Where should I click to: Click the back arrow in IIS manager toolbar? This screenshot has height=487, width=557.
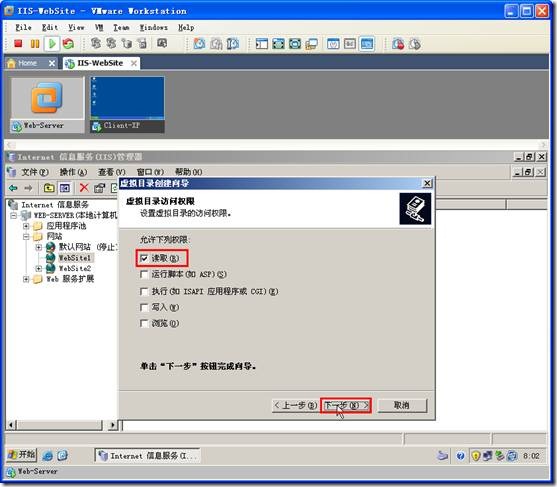click(x=13, y=188)
